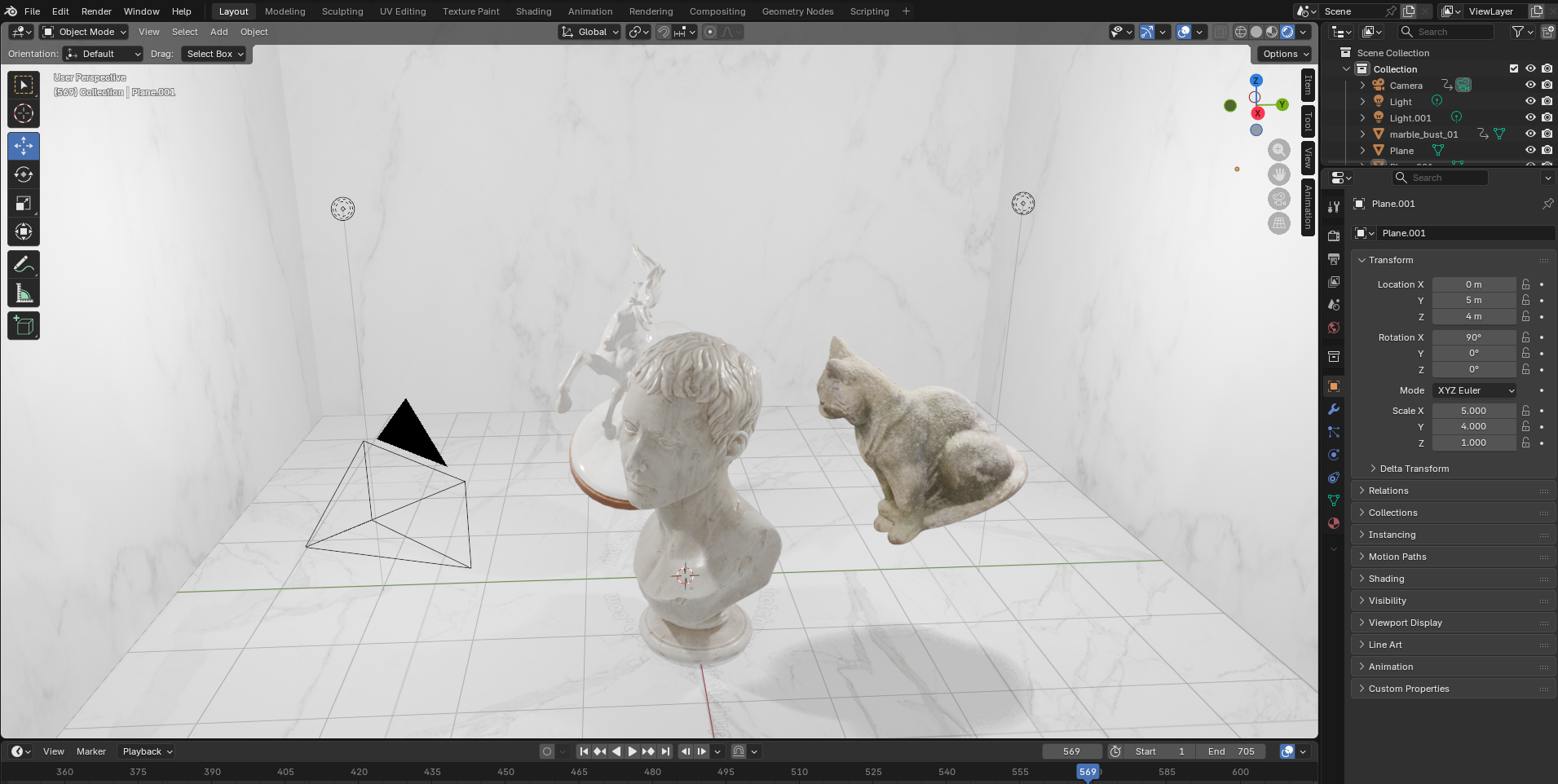Switch to the Shading workspace tab
Image resolution: width=1558 pixels, height=784 pixels.
533,11
